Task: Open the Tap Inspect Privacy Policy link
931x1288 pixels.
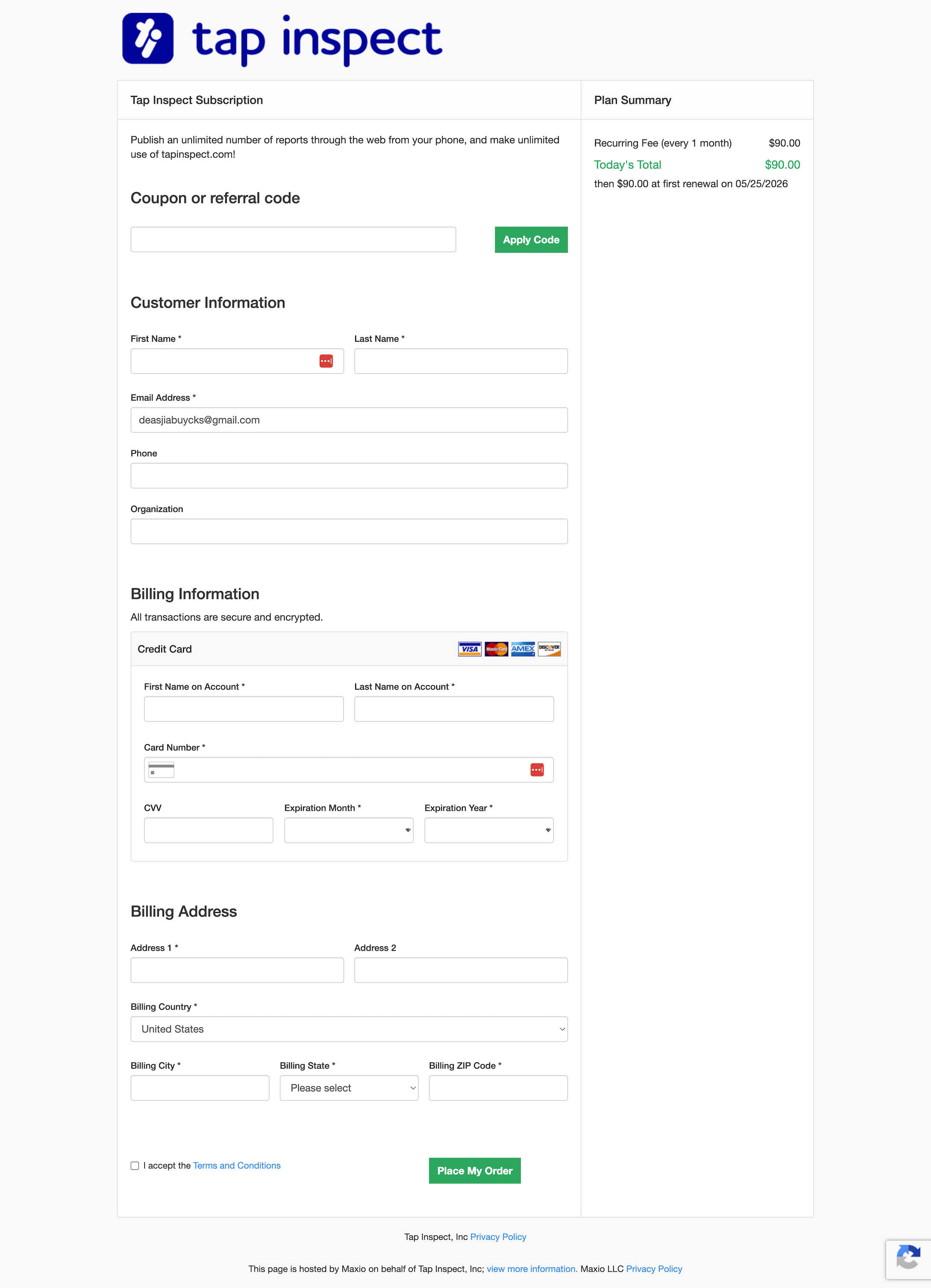Action: [x=498, y=1236]
